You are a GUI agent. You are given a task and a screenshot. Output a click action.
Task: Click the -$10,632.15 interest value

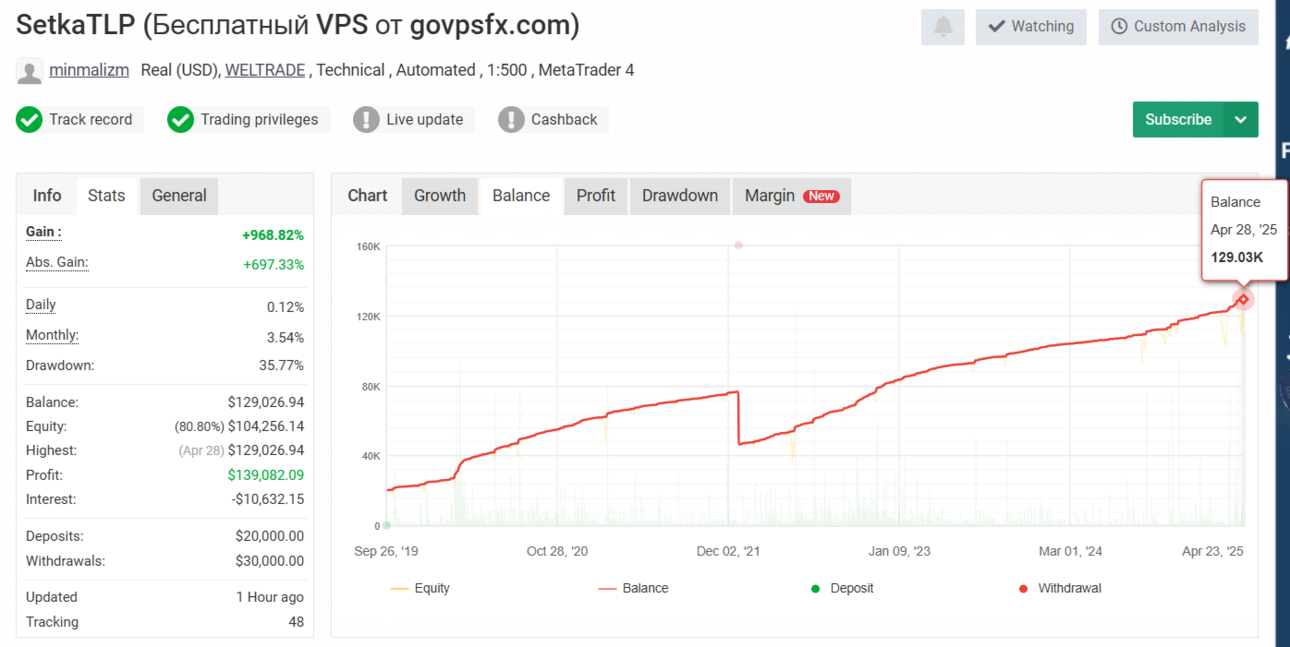click(266, 500)
